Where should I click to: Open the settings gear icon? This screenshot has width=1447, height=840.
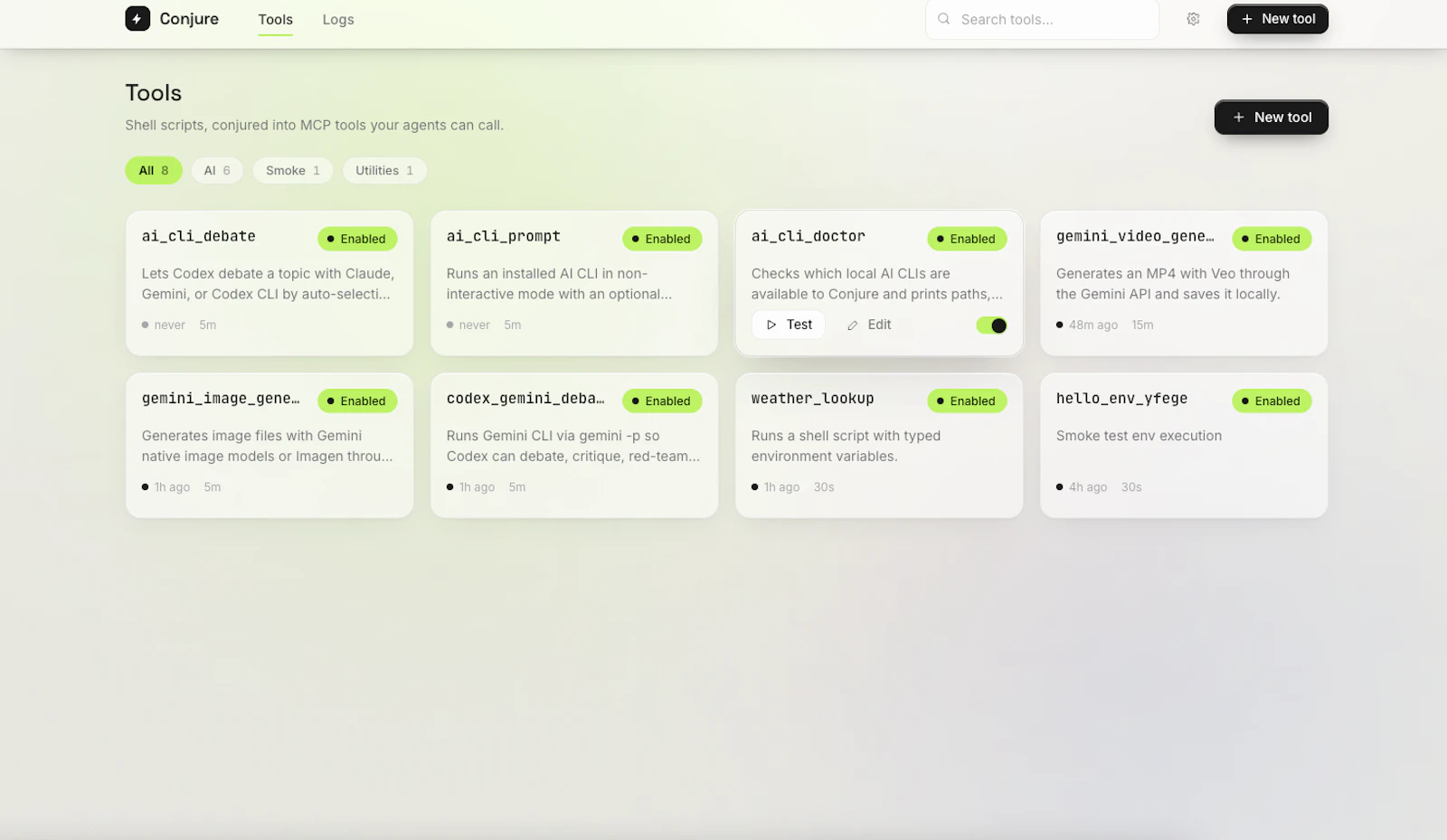click(x=1193, y=19)
